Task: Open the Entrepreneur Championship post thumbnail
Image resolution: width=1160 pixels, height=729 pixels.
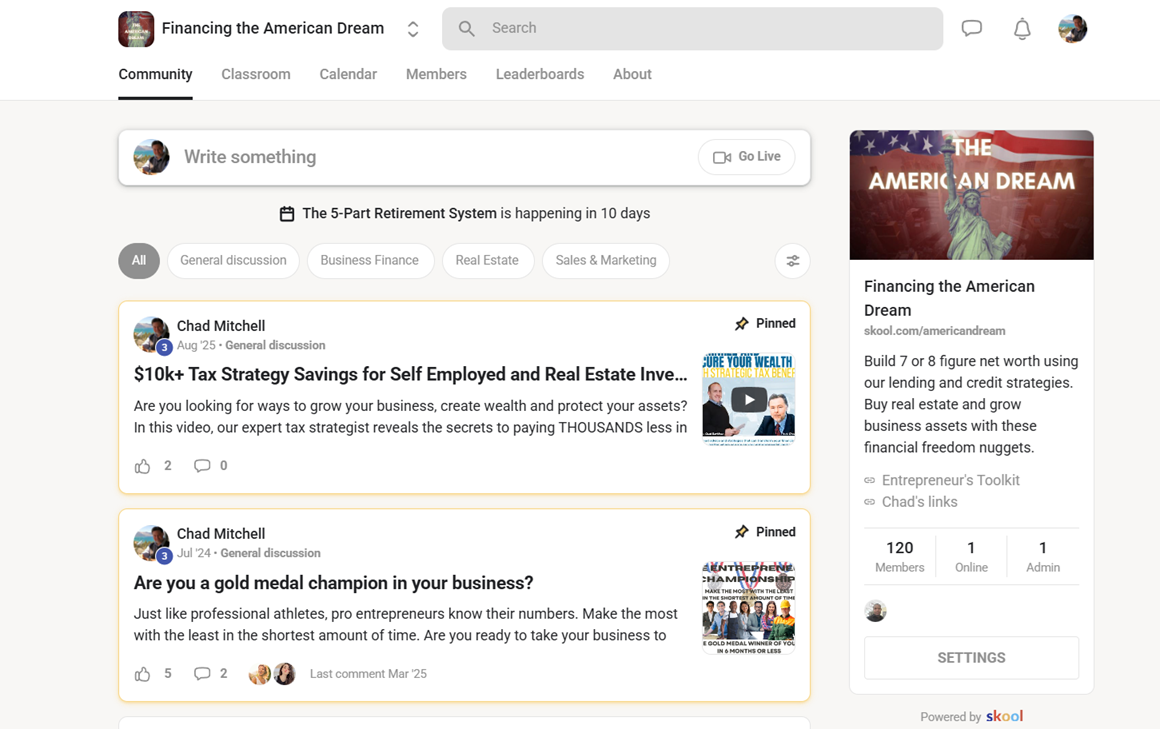Action: click(749, 608)
